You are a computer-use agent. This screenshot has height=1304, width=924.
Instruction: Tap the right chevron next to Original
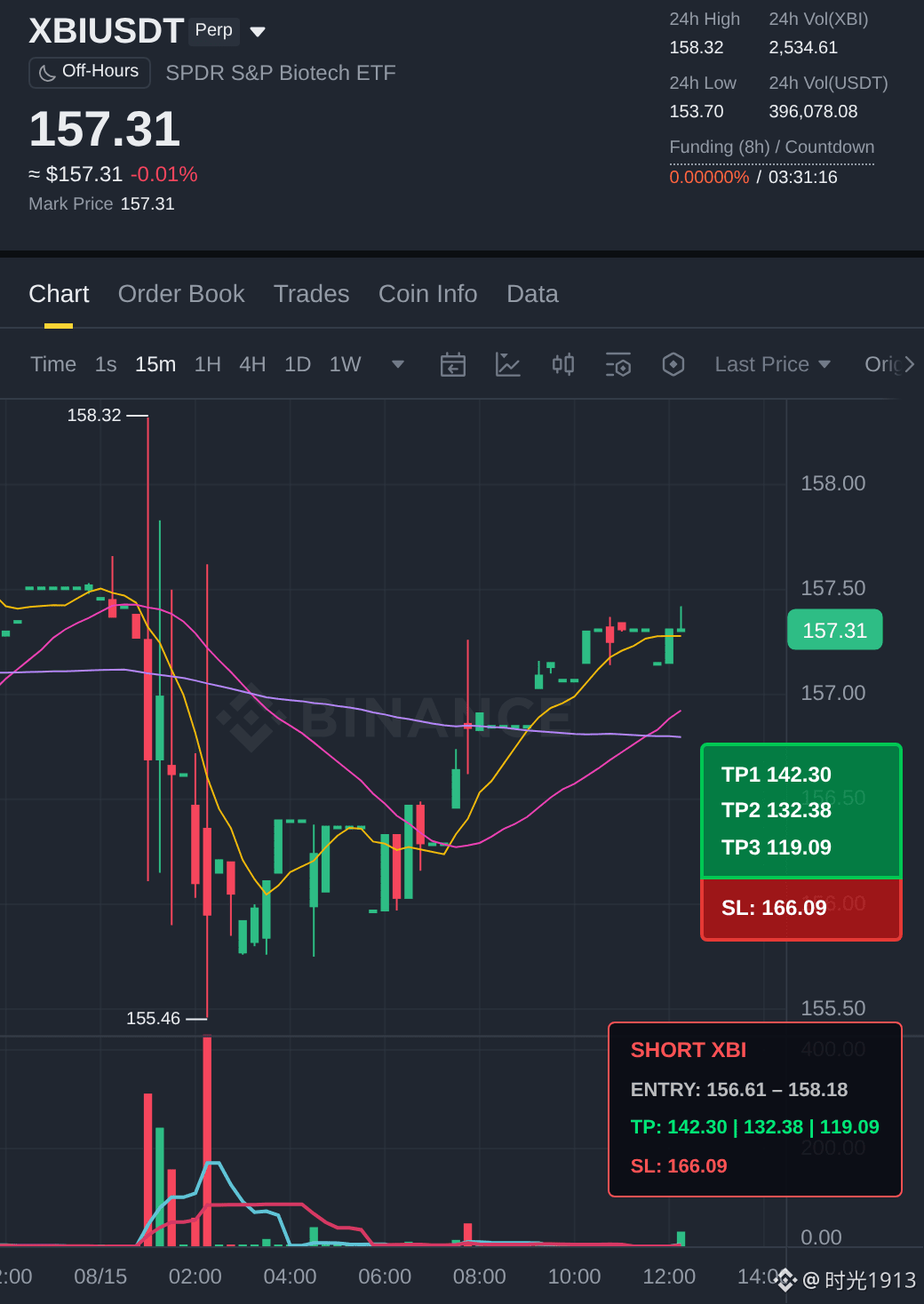click(909, 364)
